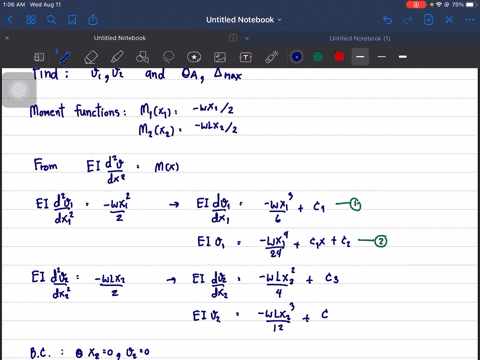Choose the dark blue pen color

[297, 57]
